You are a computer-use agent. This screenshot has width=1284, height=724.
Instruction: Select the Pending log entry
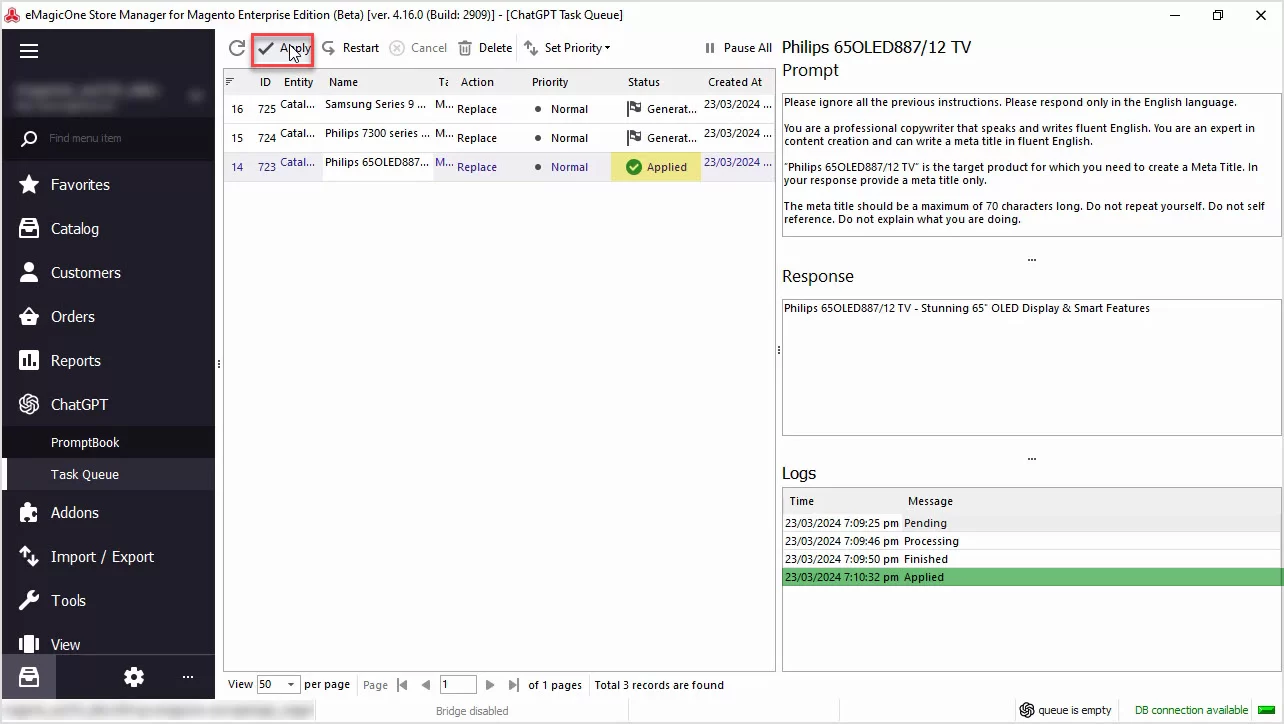[x=1032, y=523]
